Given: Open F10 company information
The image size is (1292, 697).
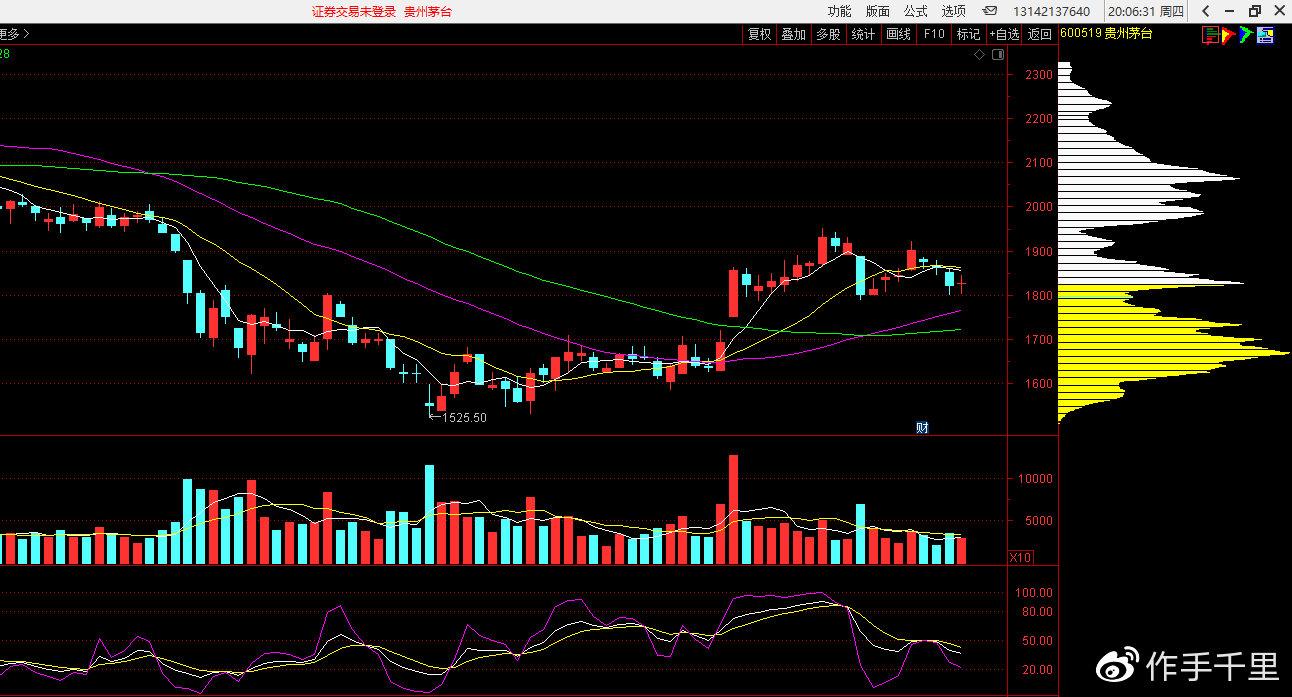Looking at the screenshot, I should pos(933,34).
